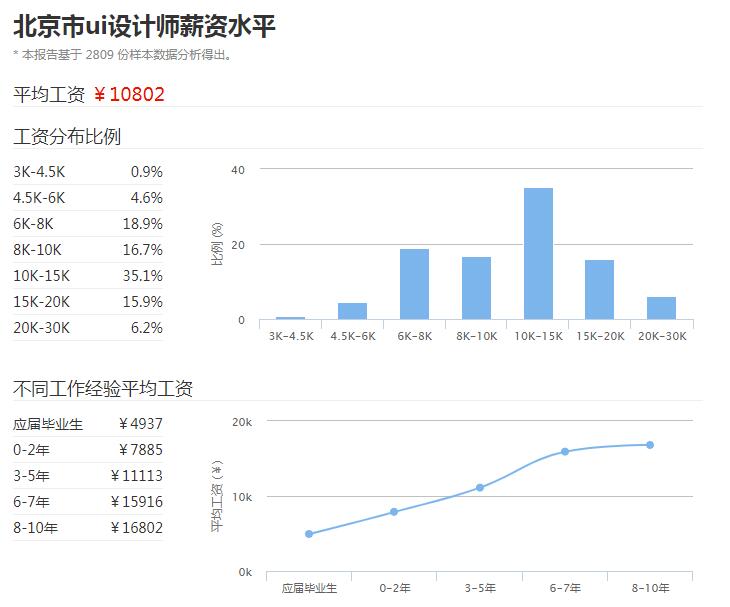
Task: Click the tallest 10K-15K bar
Action: (x=538, y=254)
